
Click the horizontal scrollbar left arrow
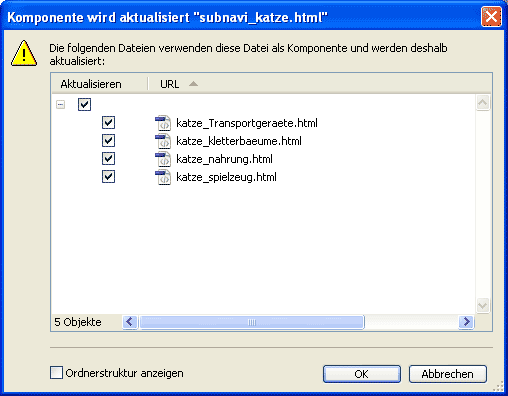tap(130, 322)
